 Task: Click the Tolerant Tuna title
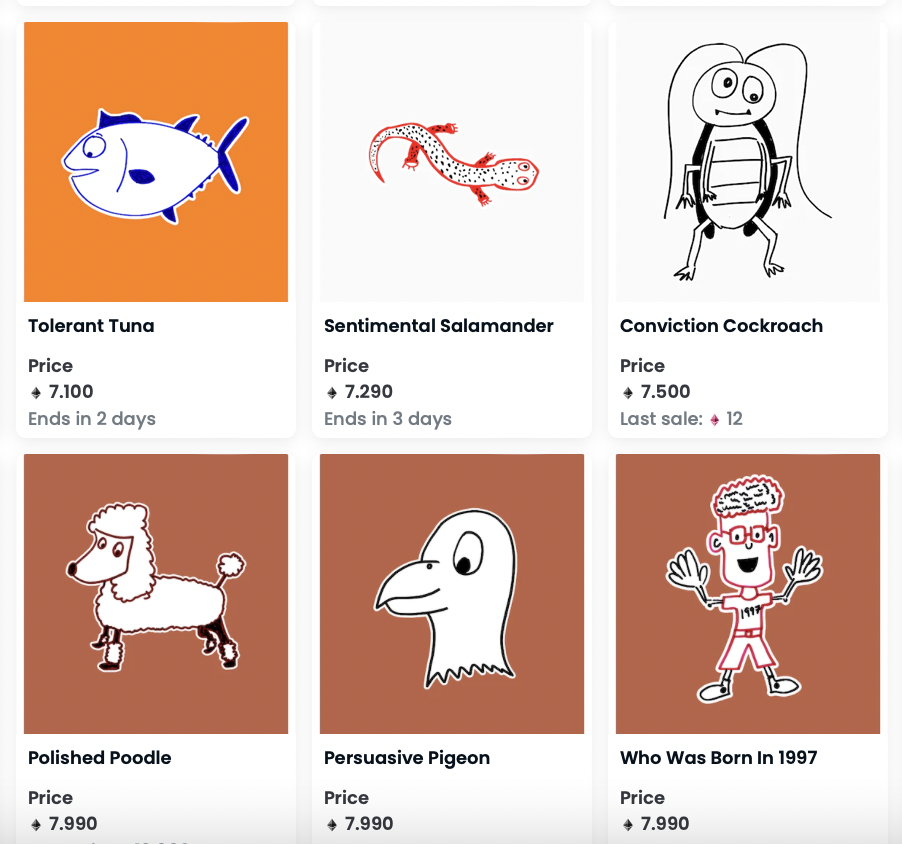[91, 326]
